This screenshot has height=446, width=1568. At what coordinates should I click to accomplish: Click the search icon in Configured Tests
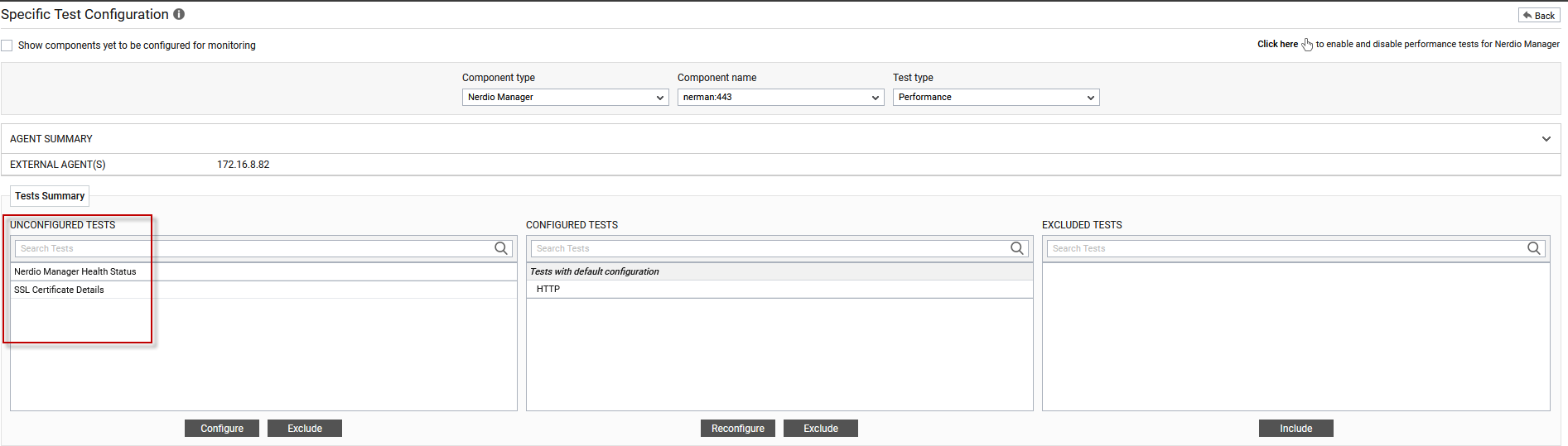click(1017, 248)
